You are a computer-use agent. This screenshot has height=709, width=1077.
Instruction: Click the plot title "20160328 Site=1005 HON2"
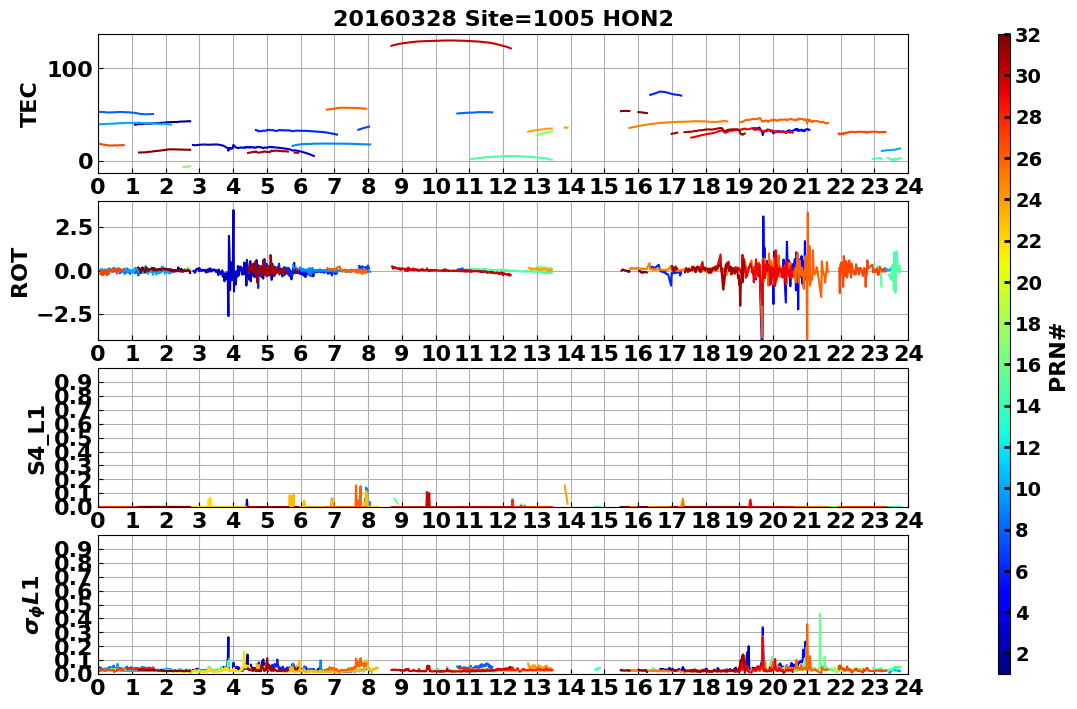click(503, 19)
